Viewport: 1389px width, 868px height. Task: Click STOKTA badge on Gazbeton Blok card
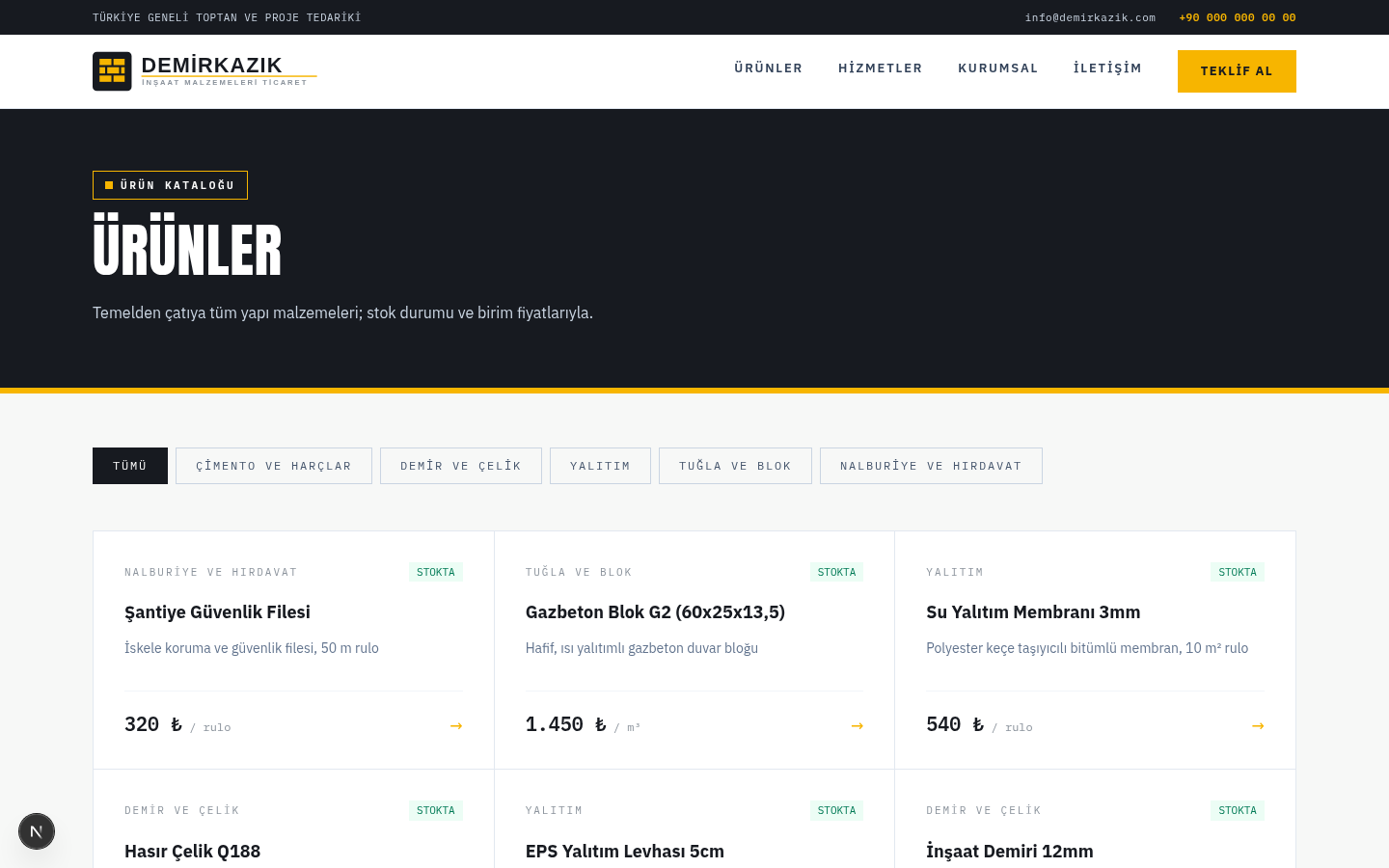point(836,572)
